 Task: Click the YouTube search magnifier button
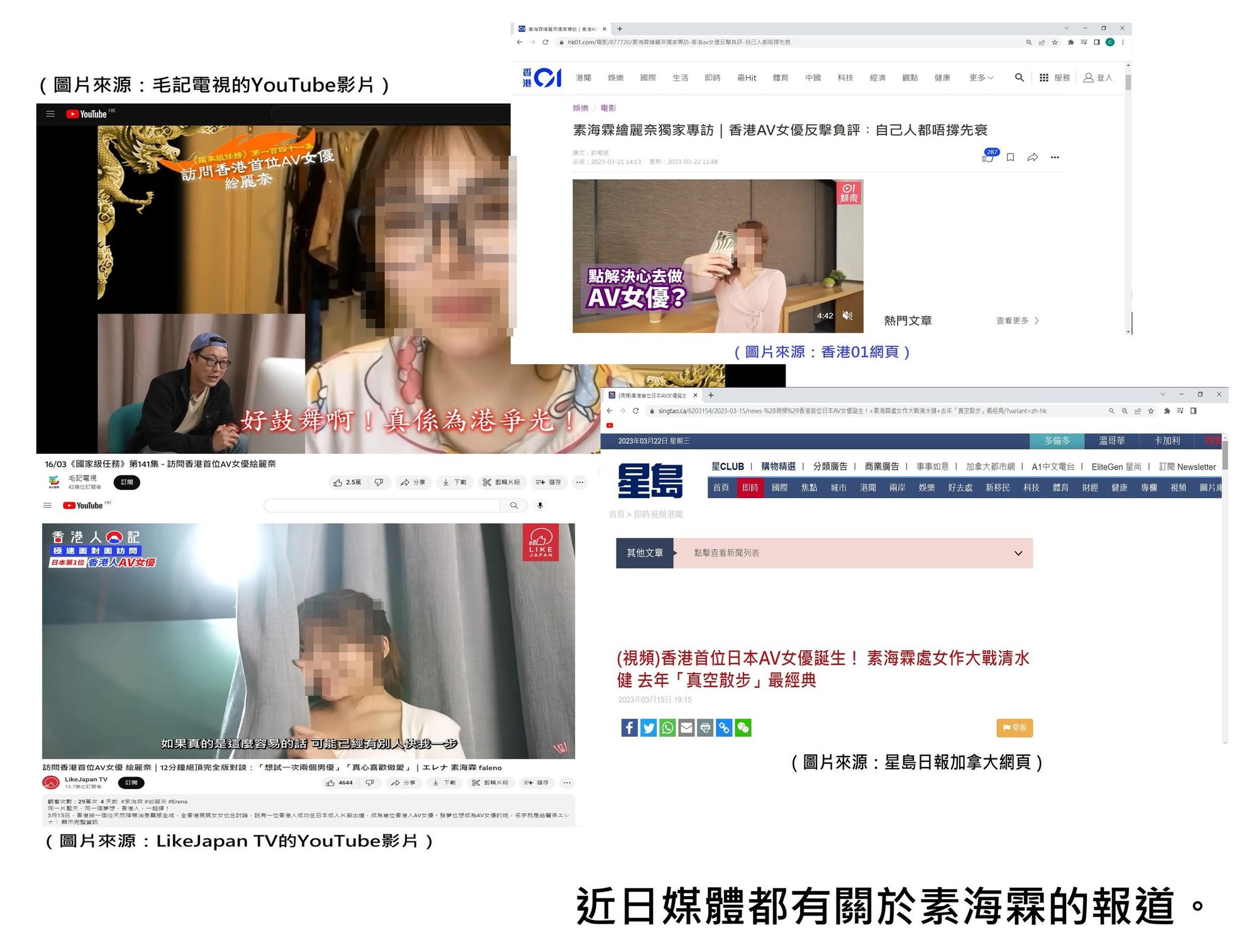click(514, 506)
